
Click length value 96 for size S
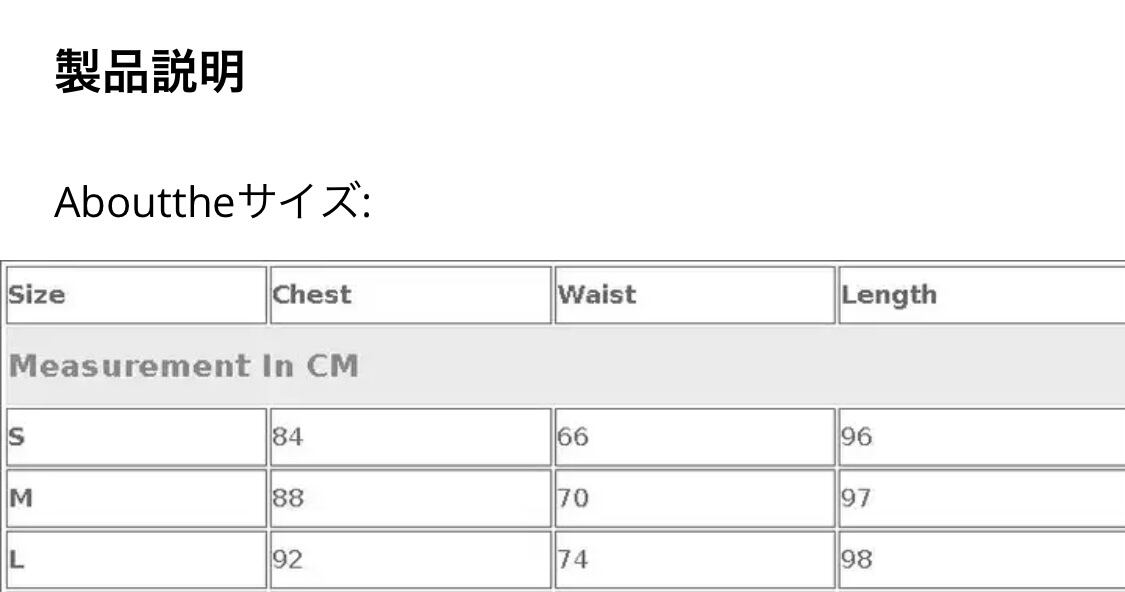[x=857, y=437]
